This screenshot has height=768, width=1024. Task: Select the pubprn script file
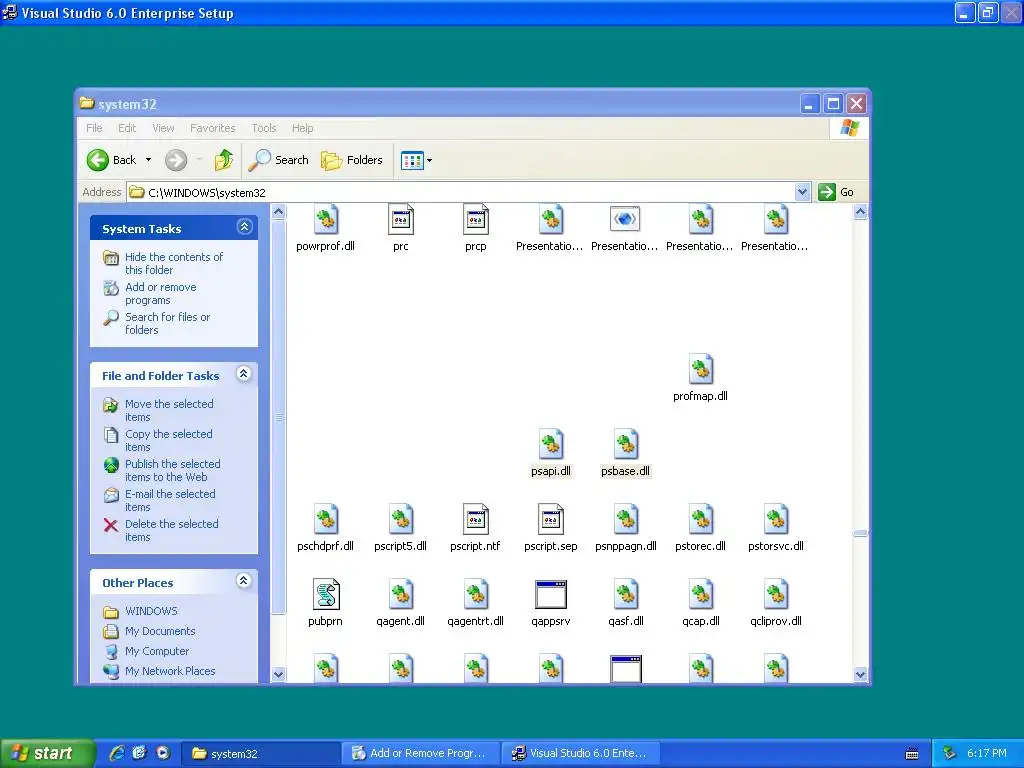coord(326,603)
